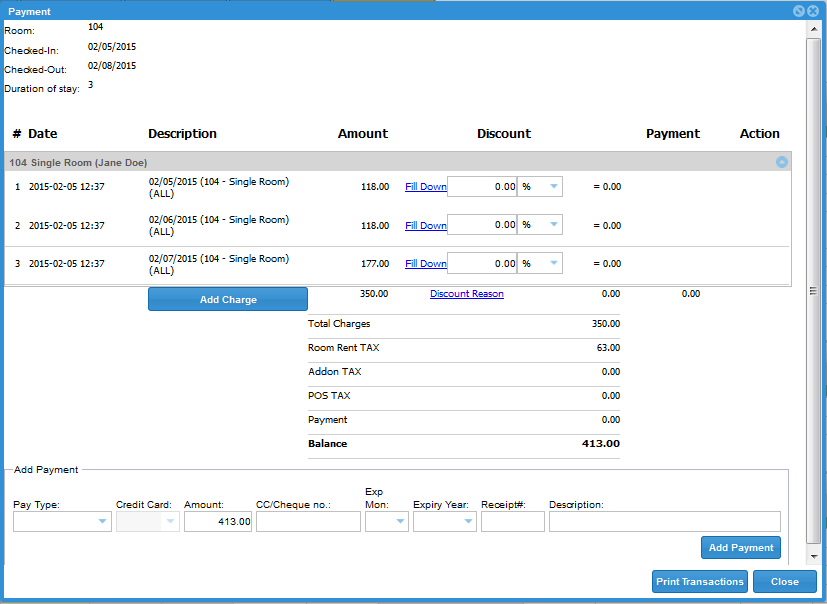Click Print Transactions button
This screenshot has width=827, height=604.
[x=700, y=582]
